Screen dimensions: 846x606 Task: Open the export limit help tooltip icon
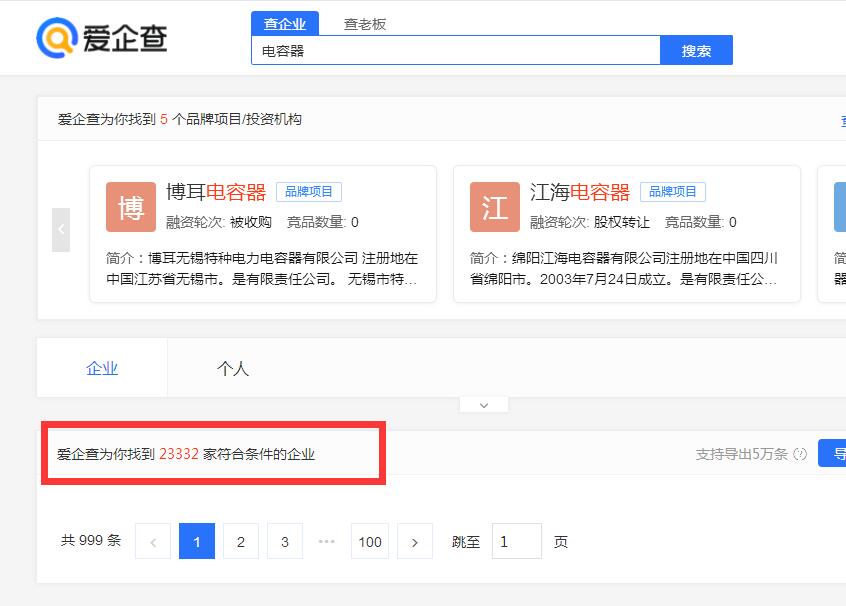(800, 453)
